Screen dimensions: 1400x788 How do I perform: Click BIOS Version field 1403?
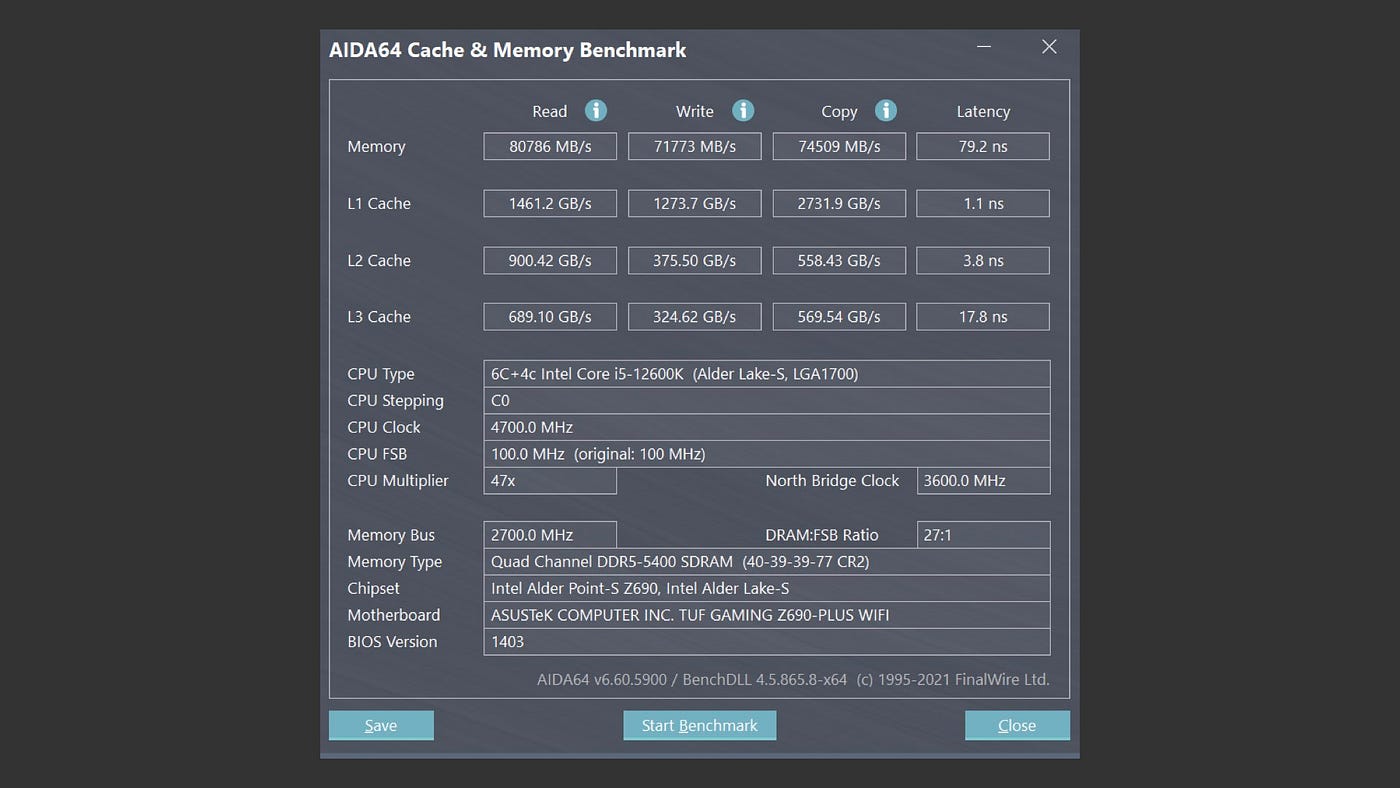tap(767, 641)
